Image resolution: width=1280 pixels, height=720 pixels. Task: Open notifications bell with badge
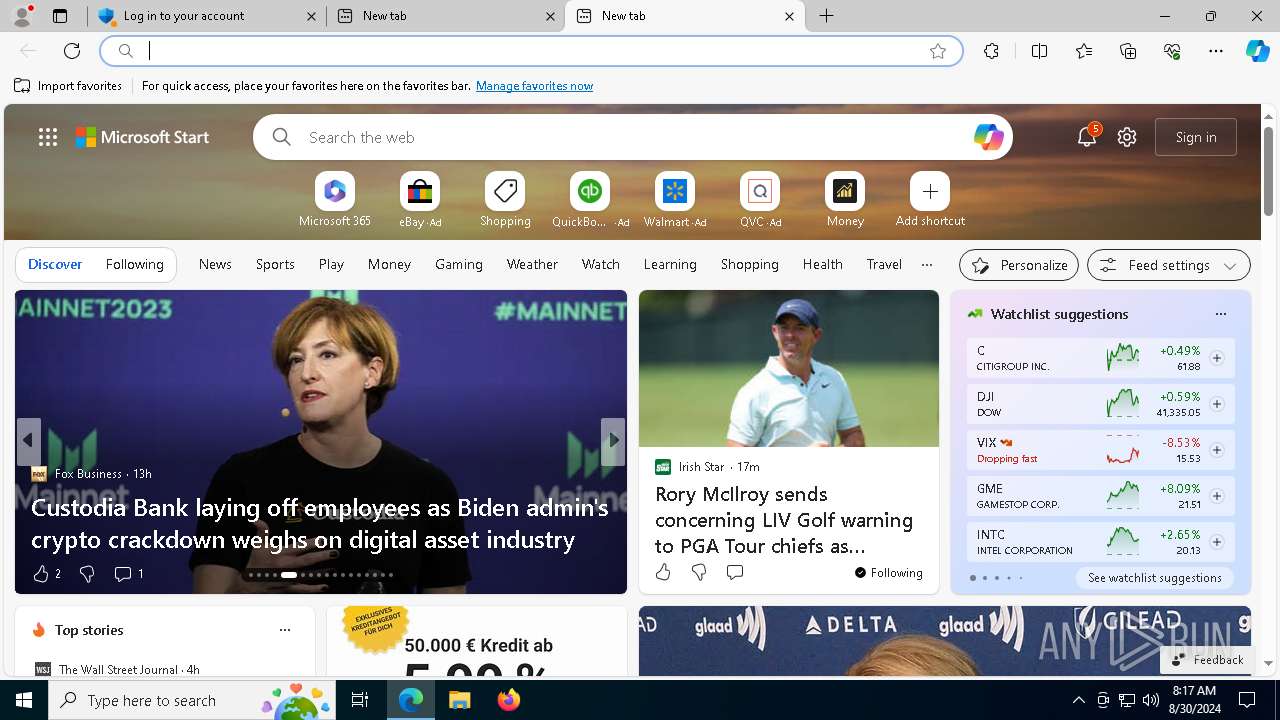tap(1087, 137)
